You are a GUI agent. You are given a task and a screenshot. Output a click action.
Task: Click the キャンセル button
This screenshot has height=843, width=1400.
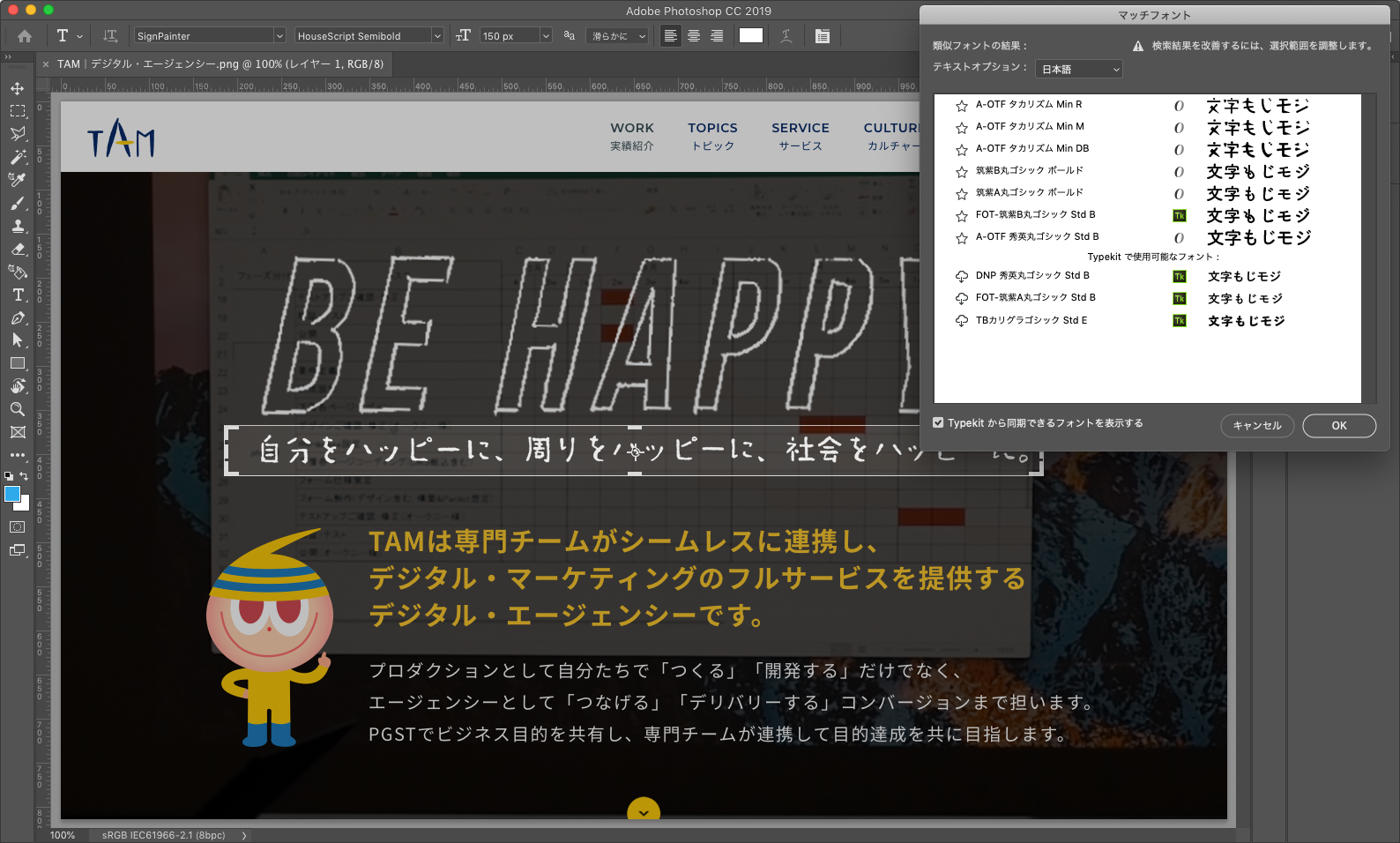1257,426
